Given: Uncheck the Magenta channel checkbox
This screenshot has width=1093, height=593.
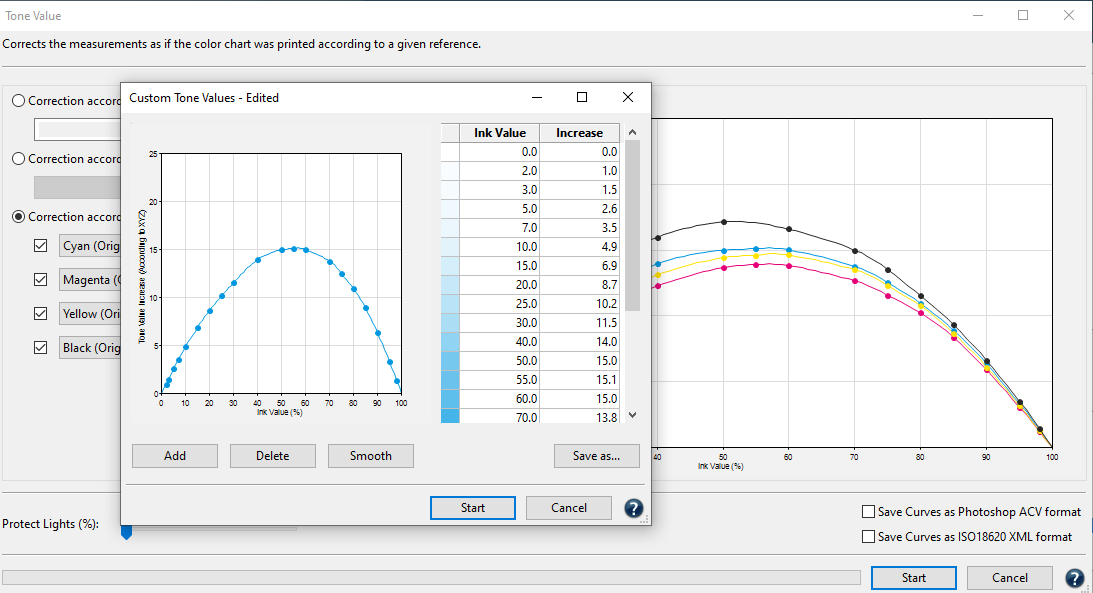Looking at the screenshot, I should tap(40, 279).
